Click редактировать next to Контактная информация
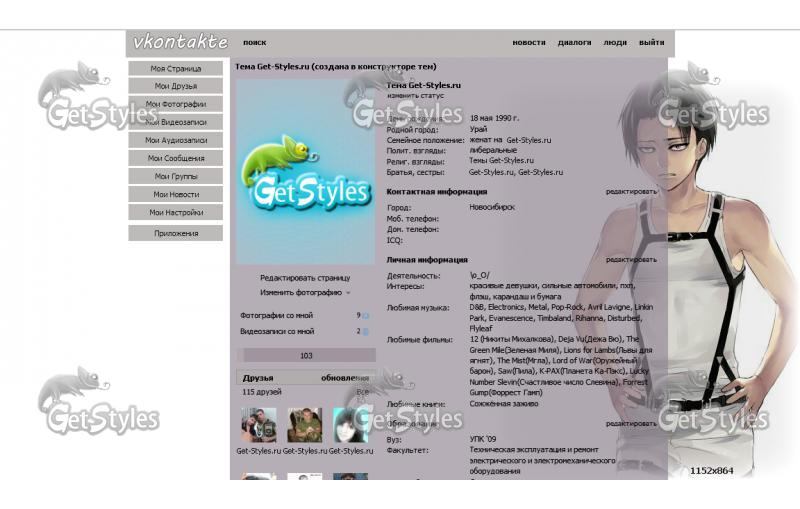800x509 pixels. [x=631, y=191]
